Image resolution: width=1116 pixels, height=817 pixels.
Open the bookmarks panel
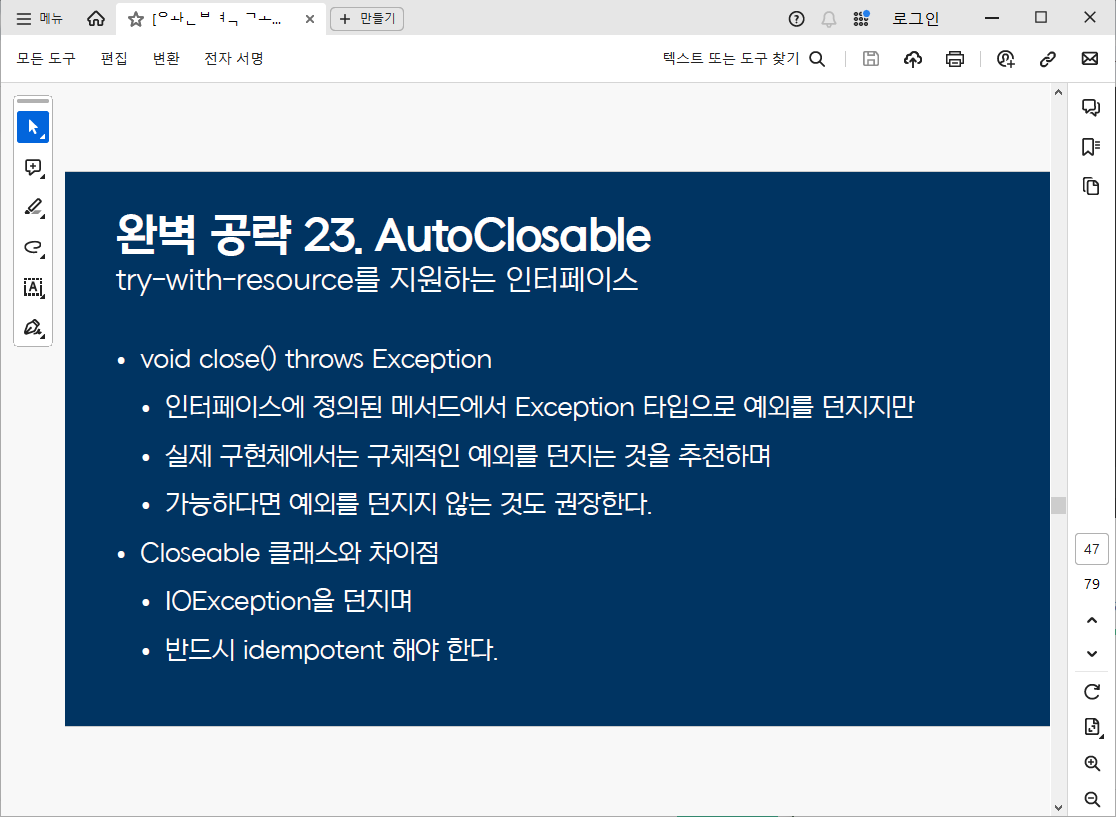pyautogui.click(x=1091, y=147)
